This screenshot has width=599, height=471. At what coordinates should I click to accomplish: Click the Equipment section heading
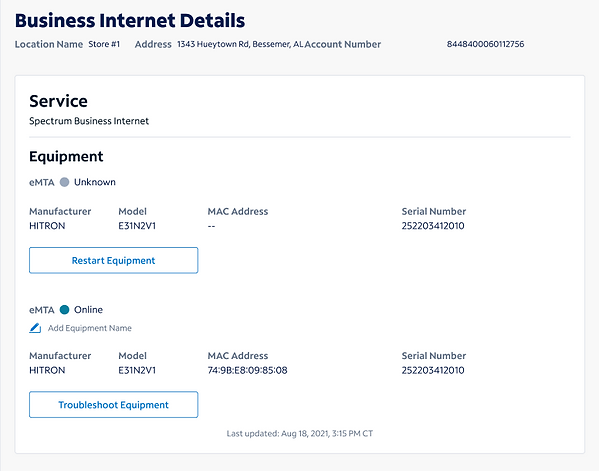pos(66,157)
